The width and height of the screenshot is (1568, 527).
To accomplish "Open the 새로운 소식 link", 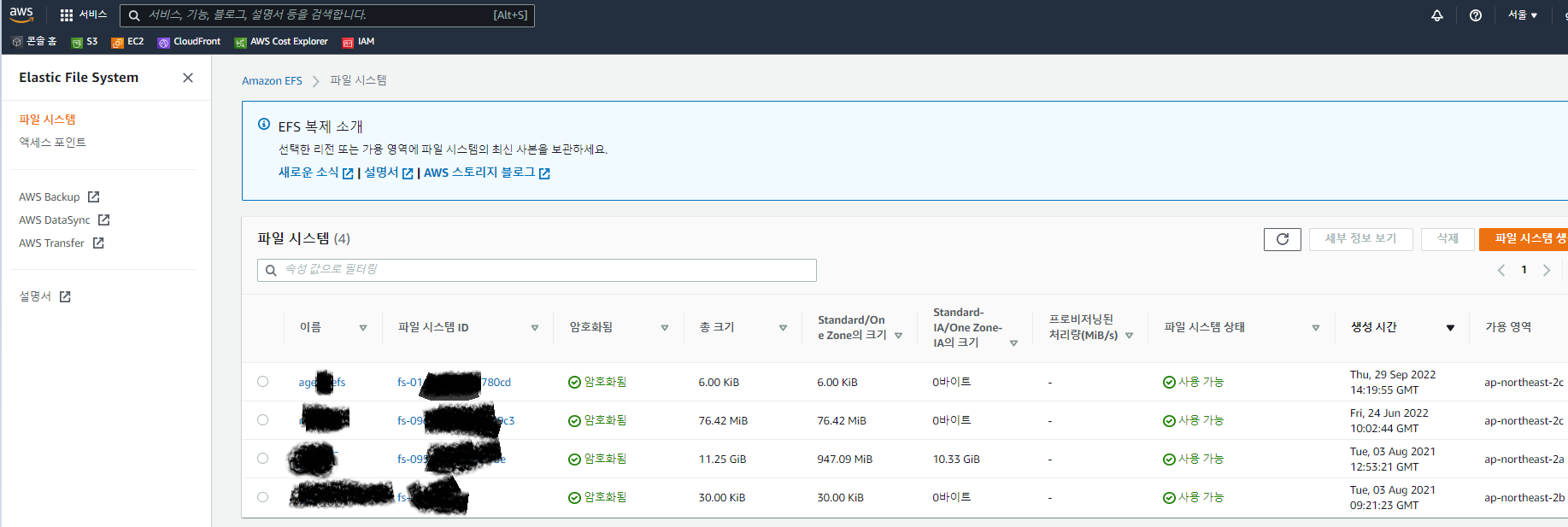I will point(315,173).
